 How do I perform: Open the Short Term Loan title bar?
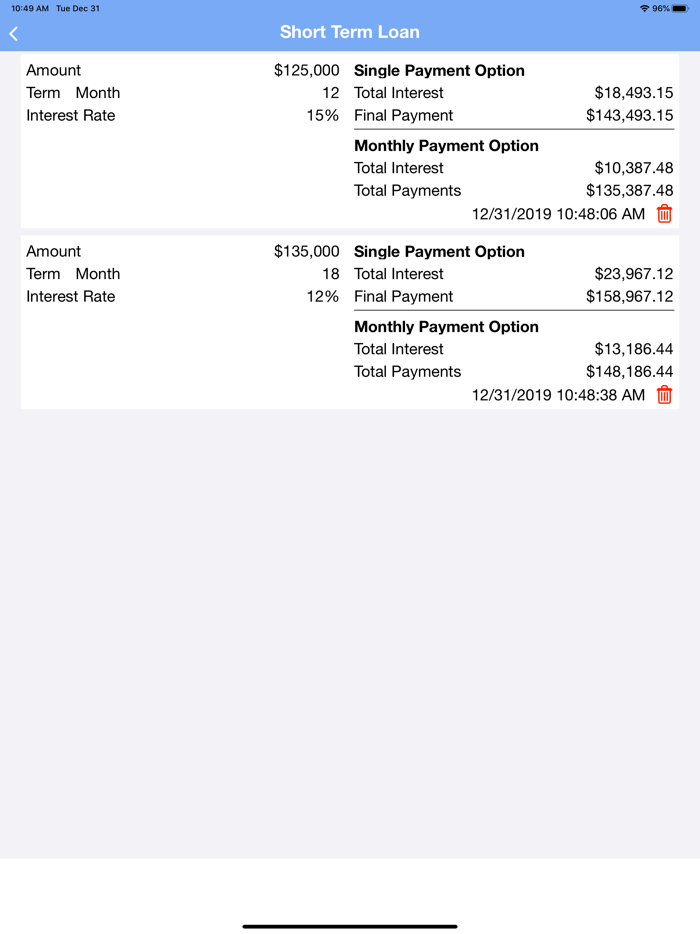tap(350, 33)
